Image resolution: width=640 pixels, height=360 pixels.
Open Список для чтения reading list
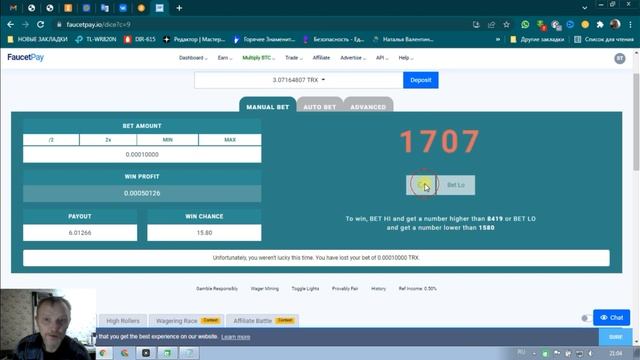point(604,40)
